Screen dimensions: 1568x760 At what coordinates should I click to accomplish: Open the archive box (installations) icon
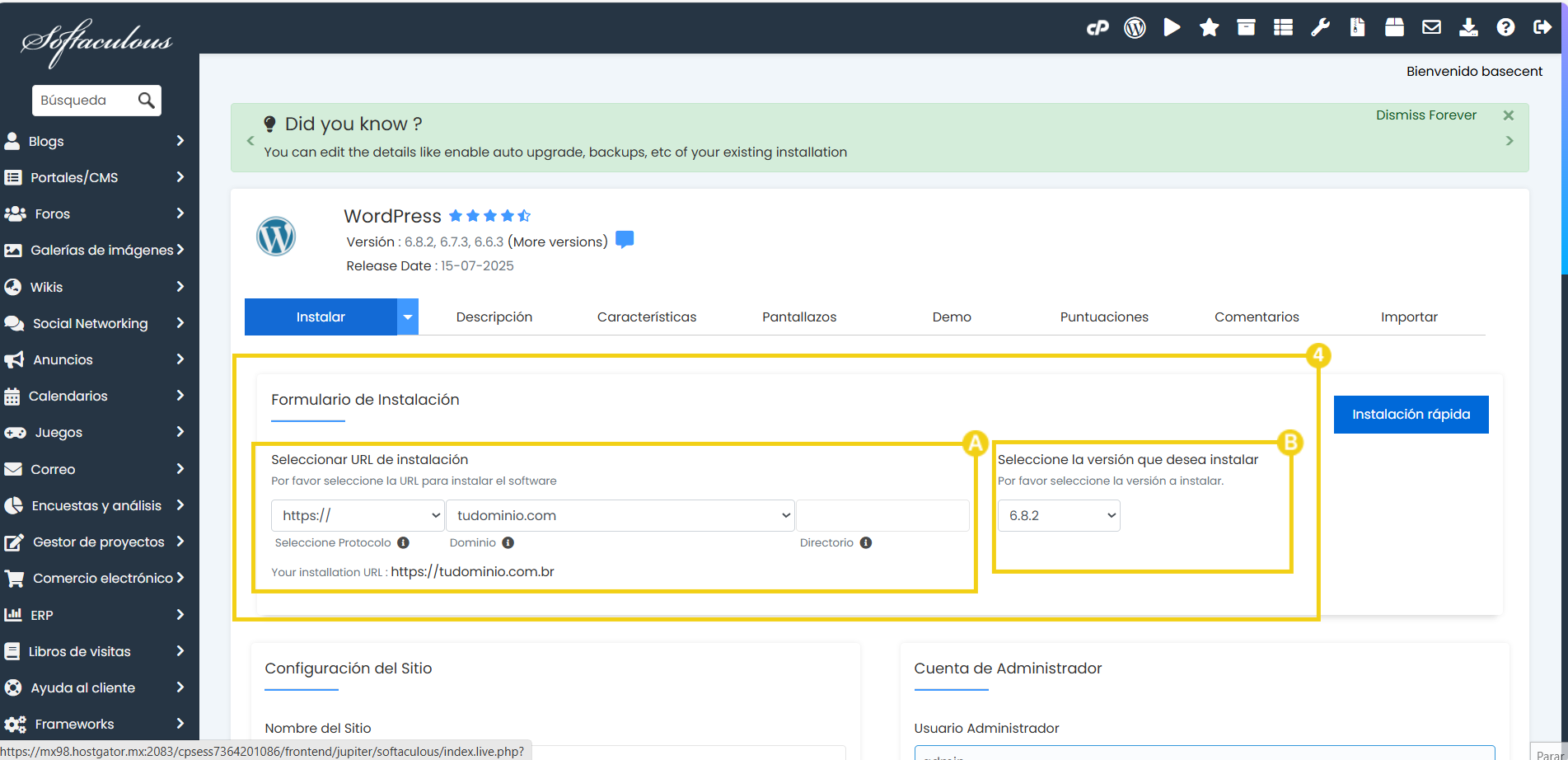click(x=1246, y=27)
